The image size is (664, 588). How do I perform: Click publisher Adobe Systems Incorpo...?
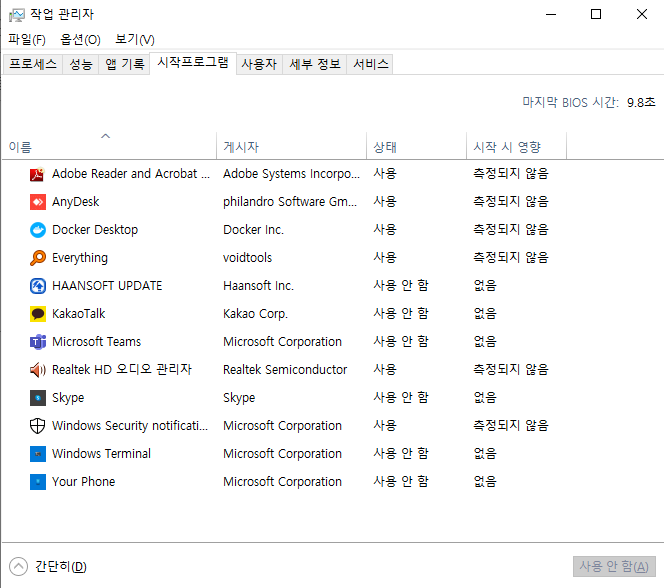tap(291, 174)
